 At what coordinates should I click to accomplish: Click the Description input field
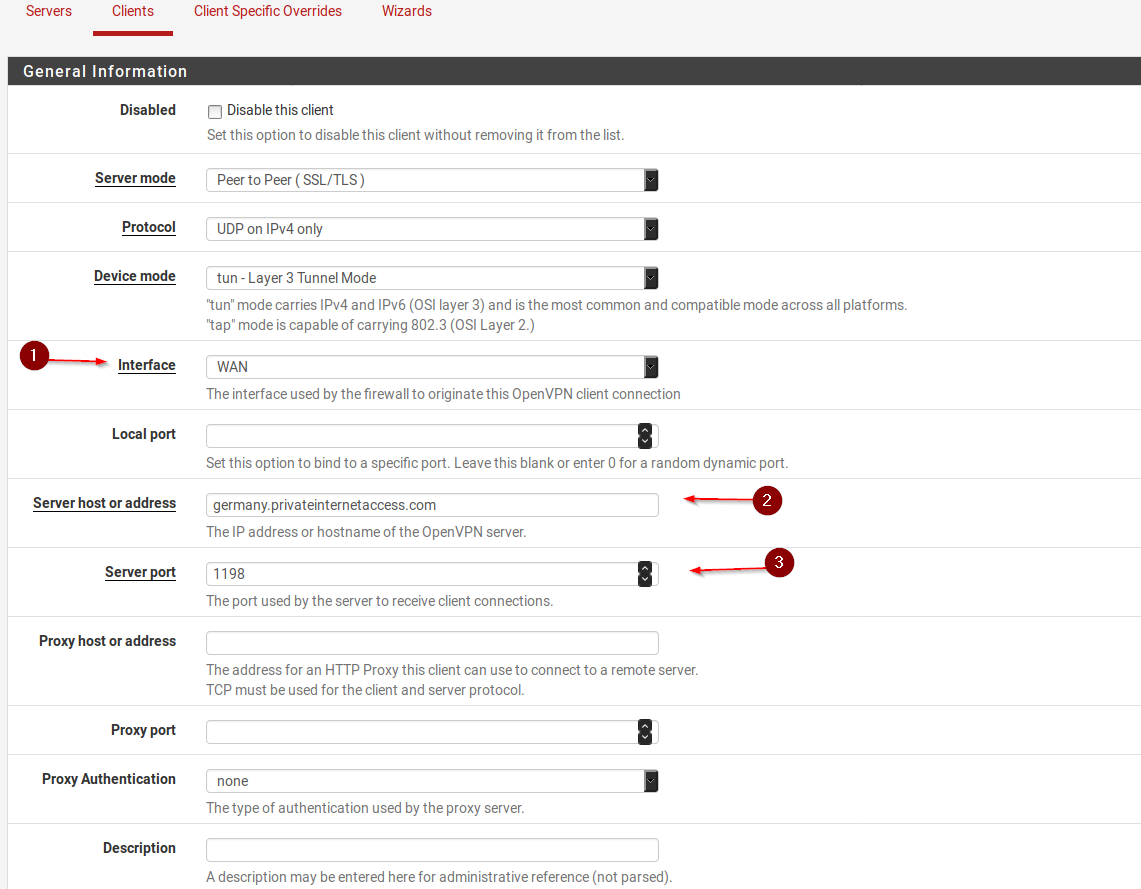click(432, 850)
